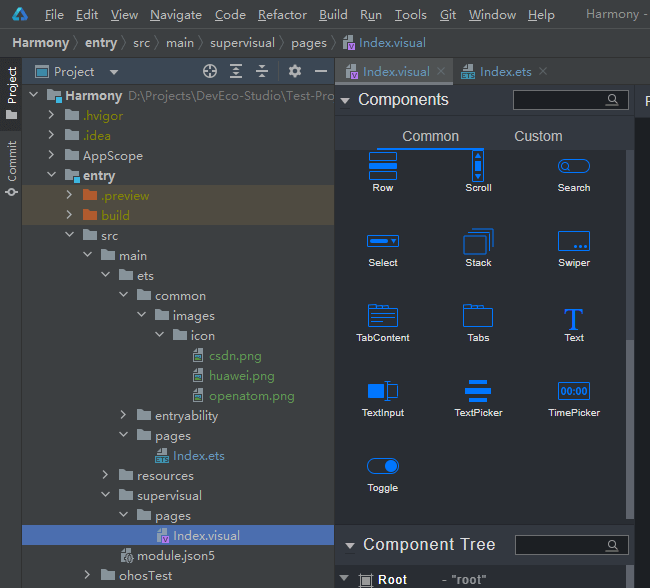Select the TabContent component icon

pyautogui.click(x=383, y=316)
